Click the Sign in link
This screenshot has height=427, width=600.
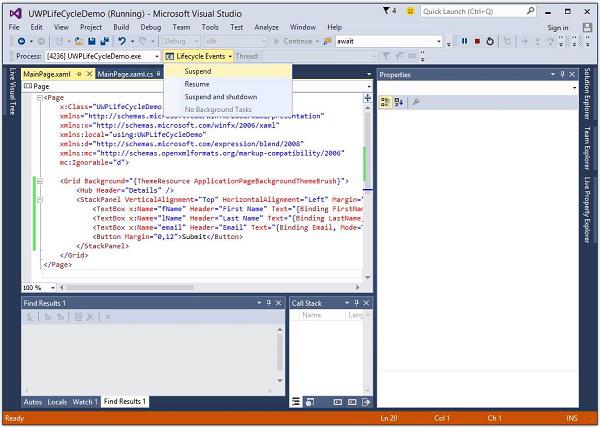[558, 27]
